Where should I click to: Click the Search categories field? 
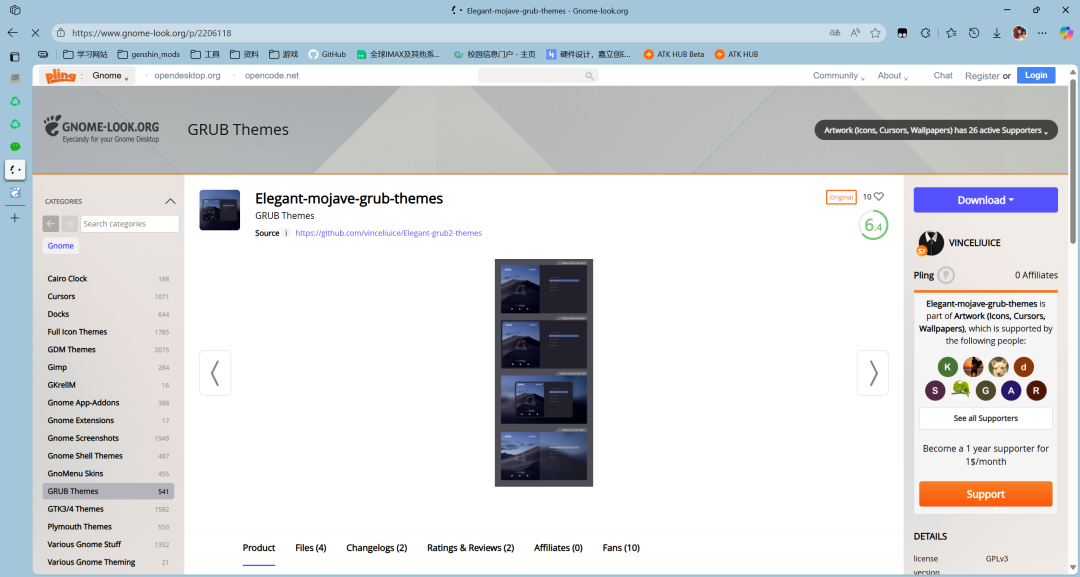point(129,224)
